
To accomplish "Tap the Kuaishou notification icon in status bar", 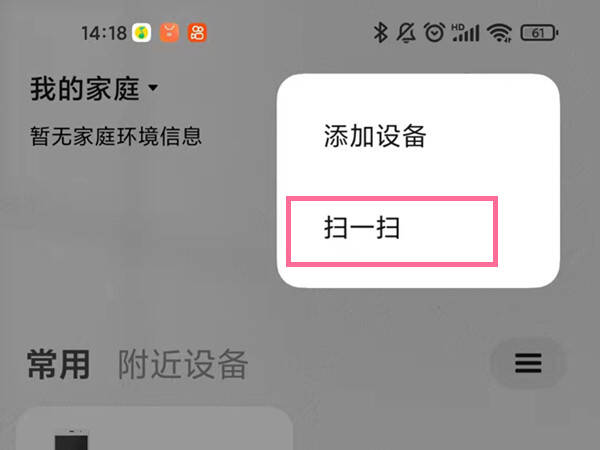I will (x=197, y=33).
